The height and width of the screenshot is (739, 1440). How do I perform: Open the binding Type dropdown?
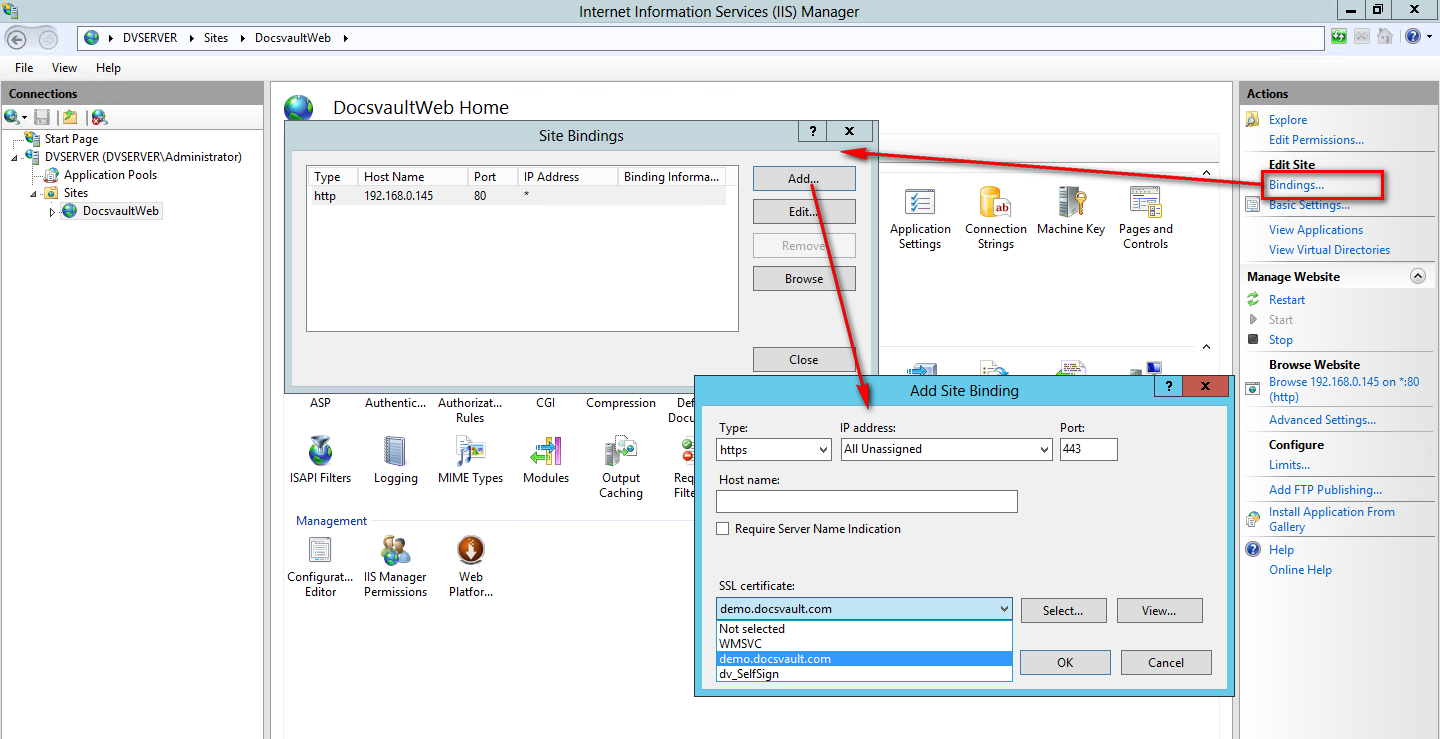(x=774, y=450)
